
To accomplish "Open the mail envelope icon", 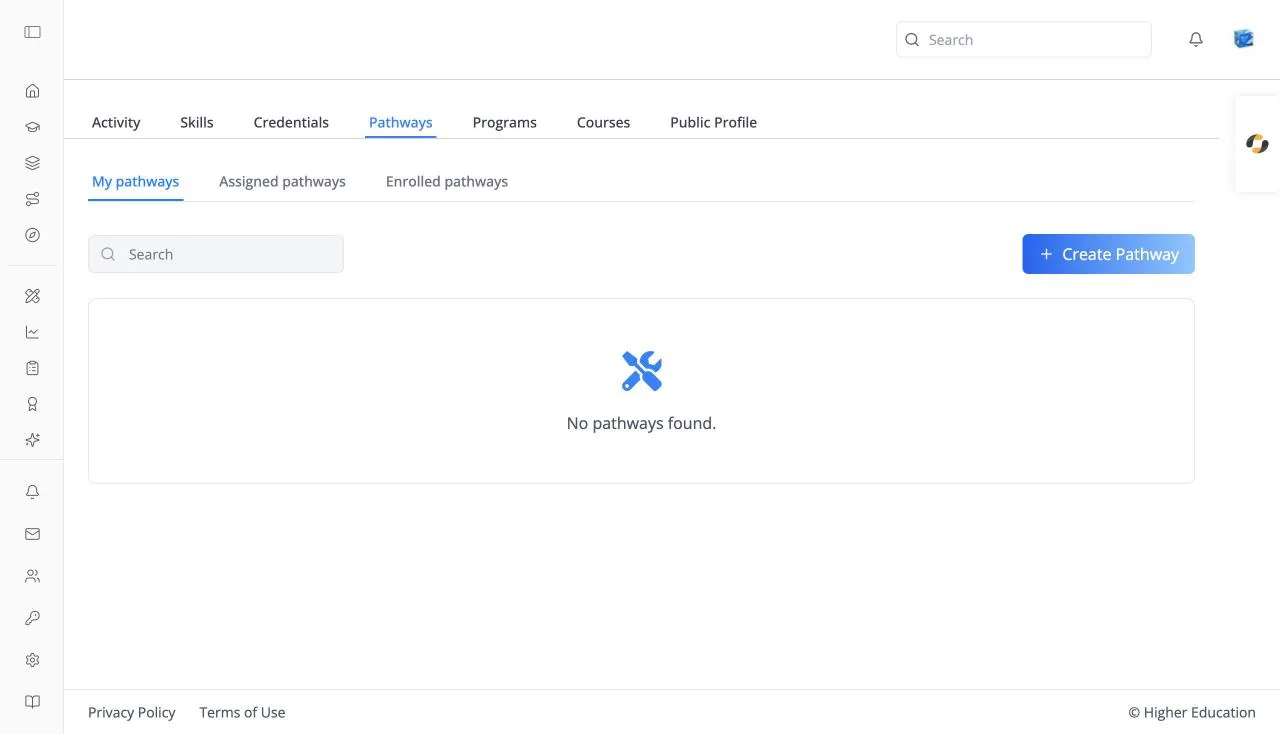I will (32, 534).
